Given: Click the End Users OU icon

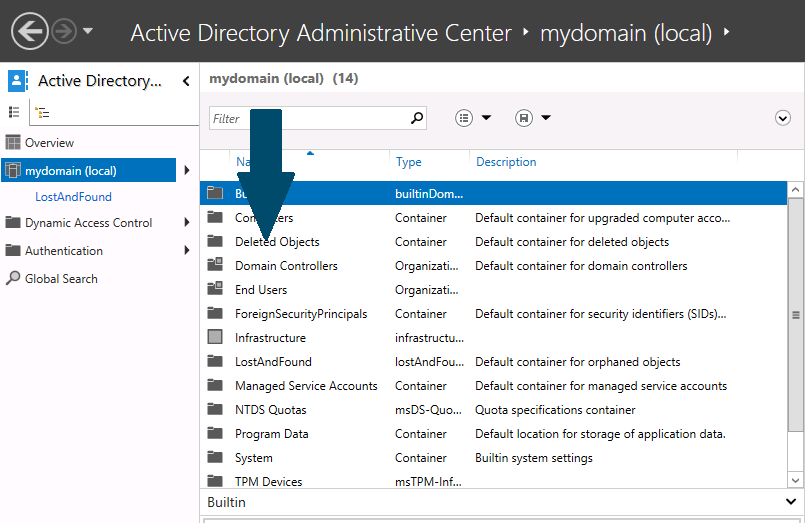Looking at the screenshot, I should (215, 288).
